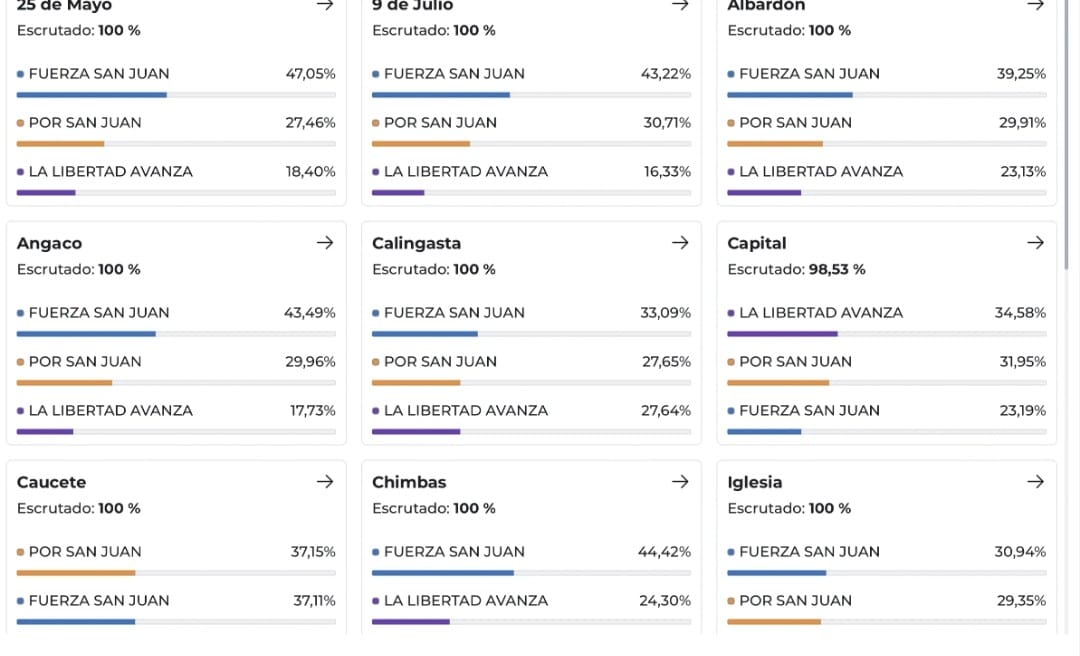Click the 23,13% value in Albardón

click(x=1024, y=172)
